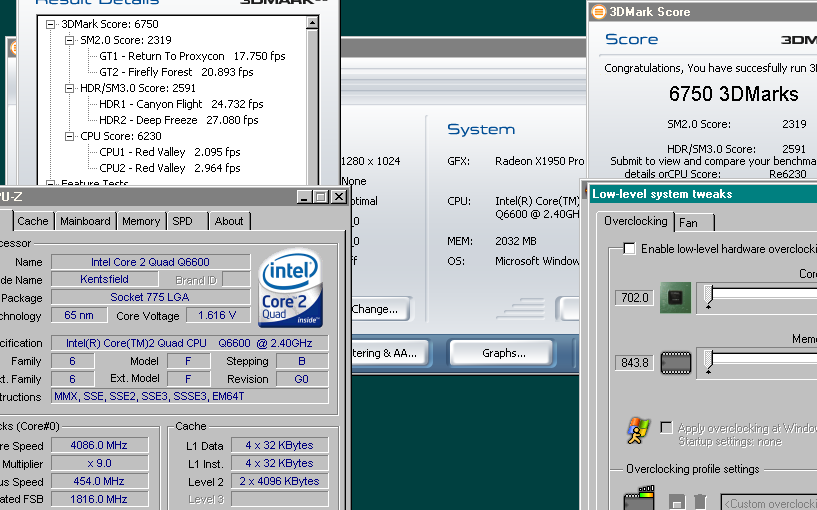Click the Q6600 @ 2.40GHz specification field

[190, 343]
